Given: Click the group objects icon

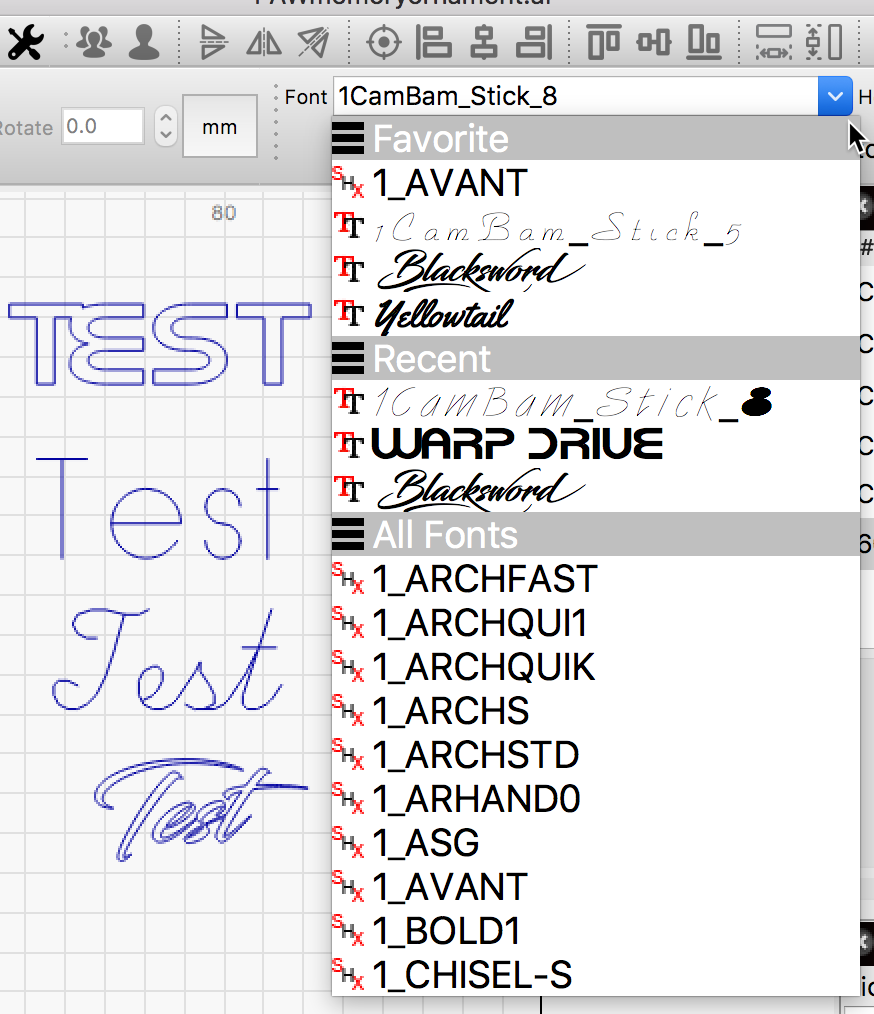Looking at the screenshot, I should [95, 42].
